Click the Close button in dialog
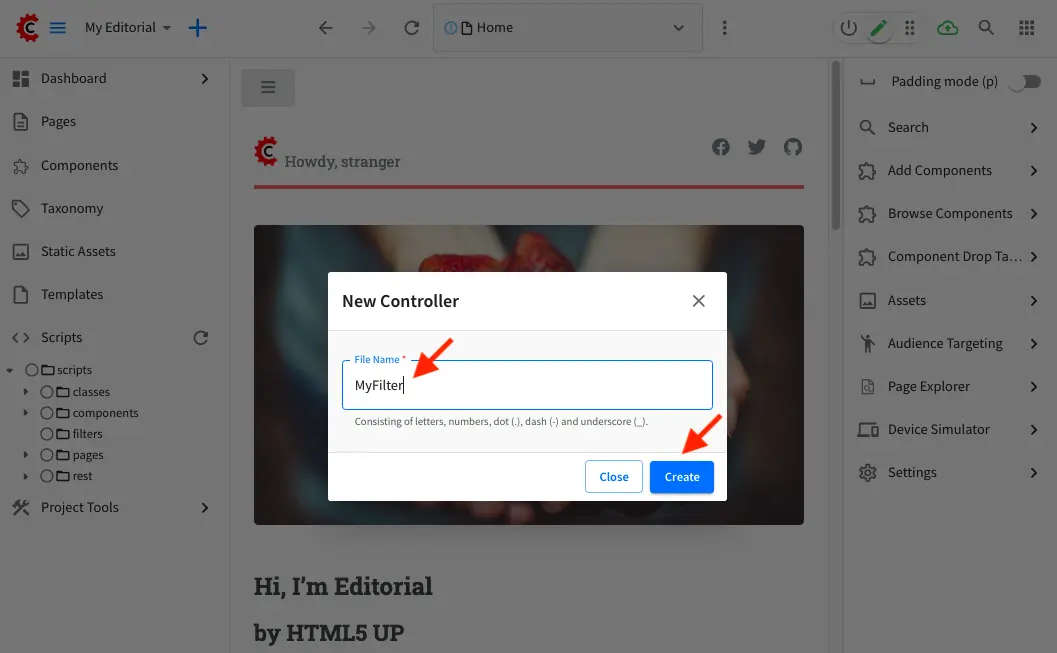This screenshot has width=1057, height=653. (613, 476)
